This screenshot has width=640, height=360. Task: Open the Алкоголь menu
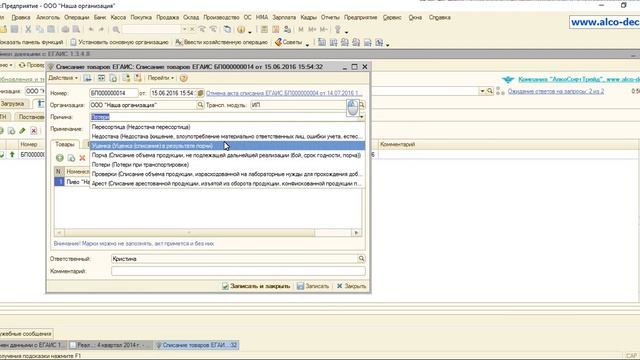48,18
